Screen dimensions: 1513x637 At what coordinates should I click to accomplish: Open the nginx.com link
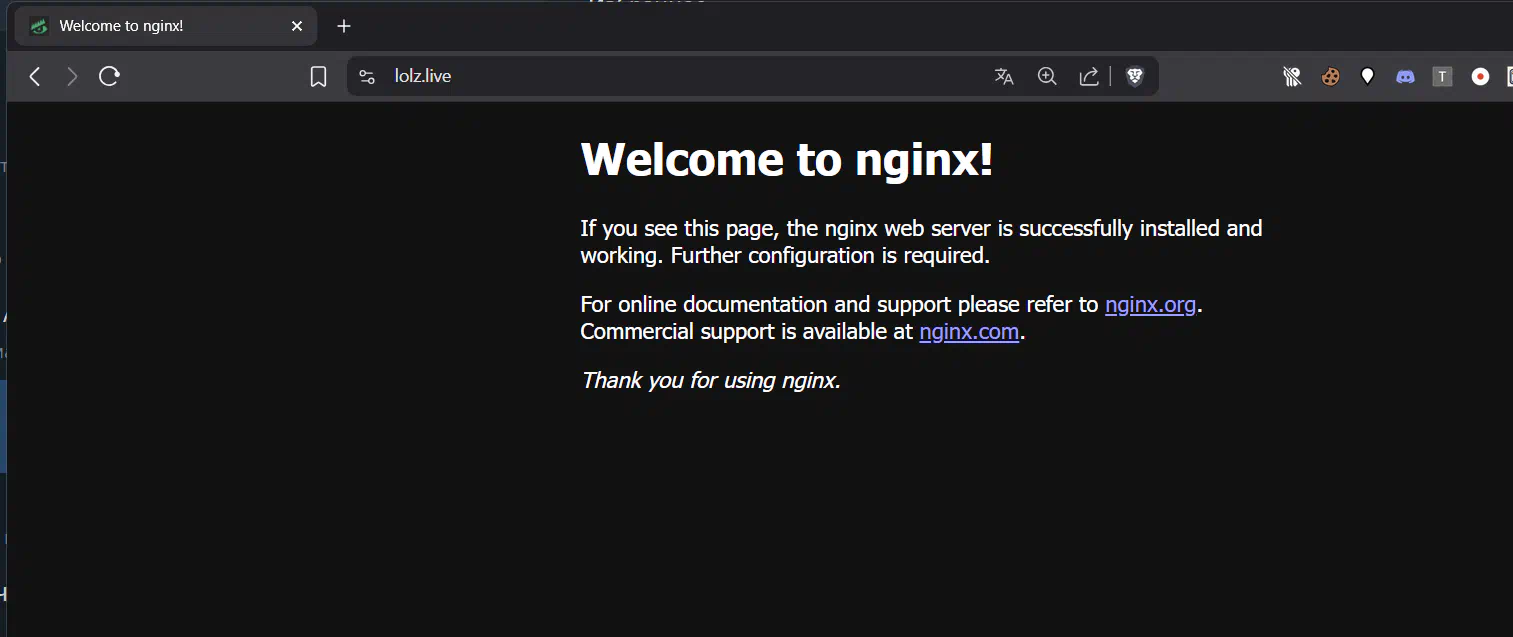pos(969,331)
